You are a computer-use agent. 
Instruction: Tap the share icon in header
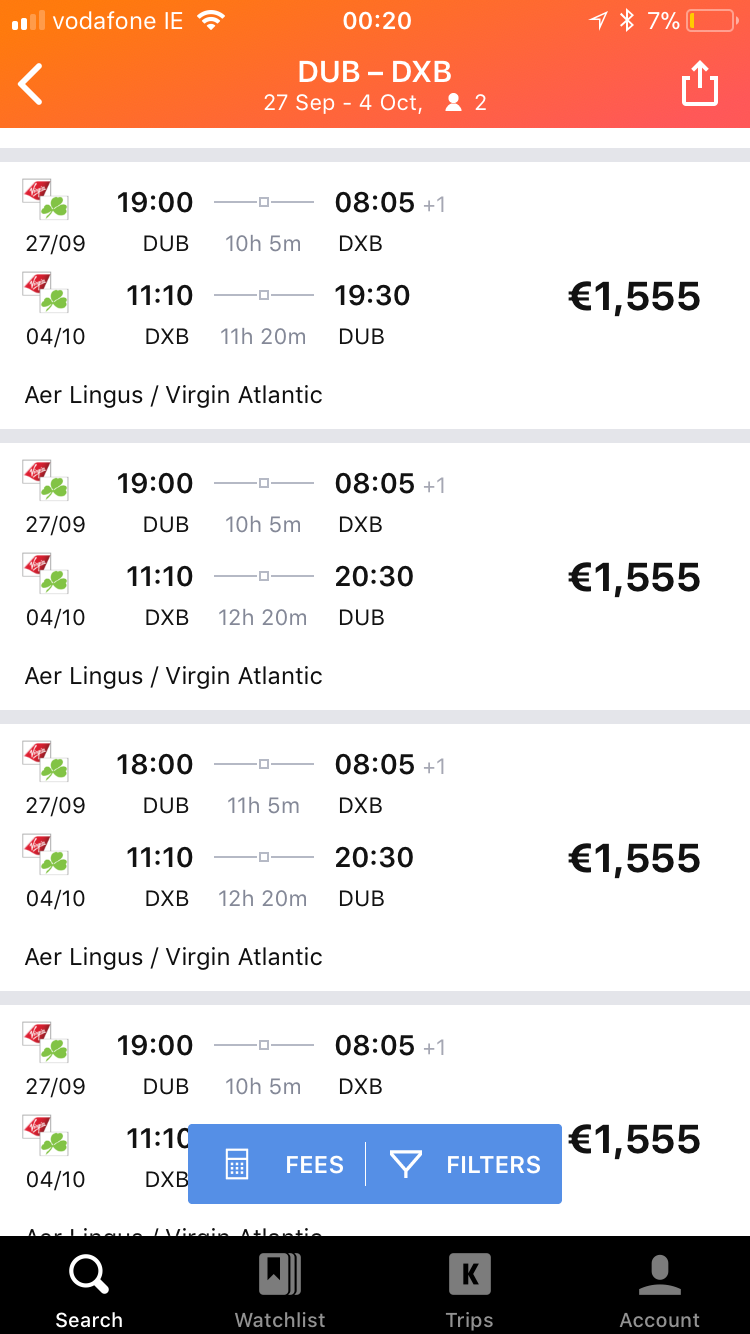point(700,84)
